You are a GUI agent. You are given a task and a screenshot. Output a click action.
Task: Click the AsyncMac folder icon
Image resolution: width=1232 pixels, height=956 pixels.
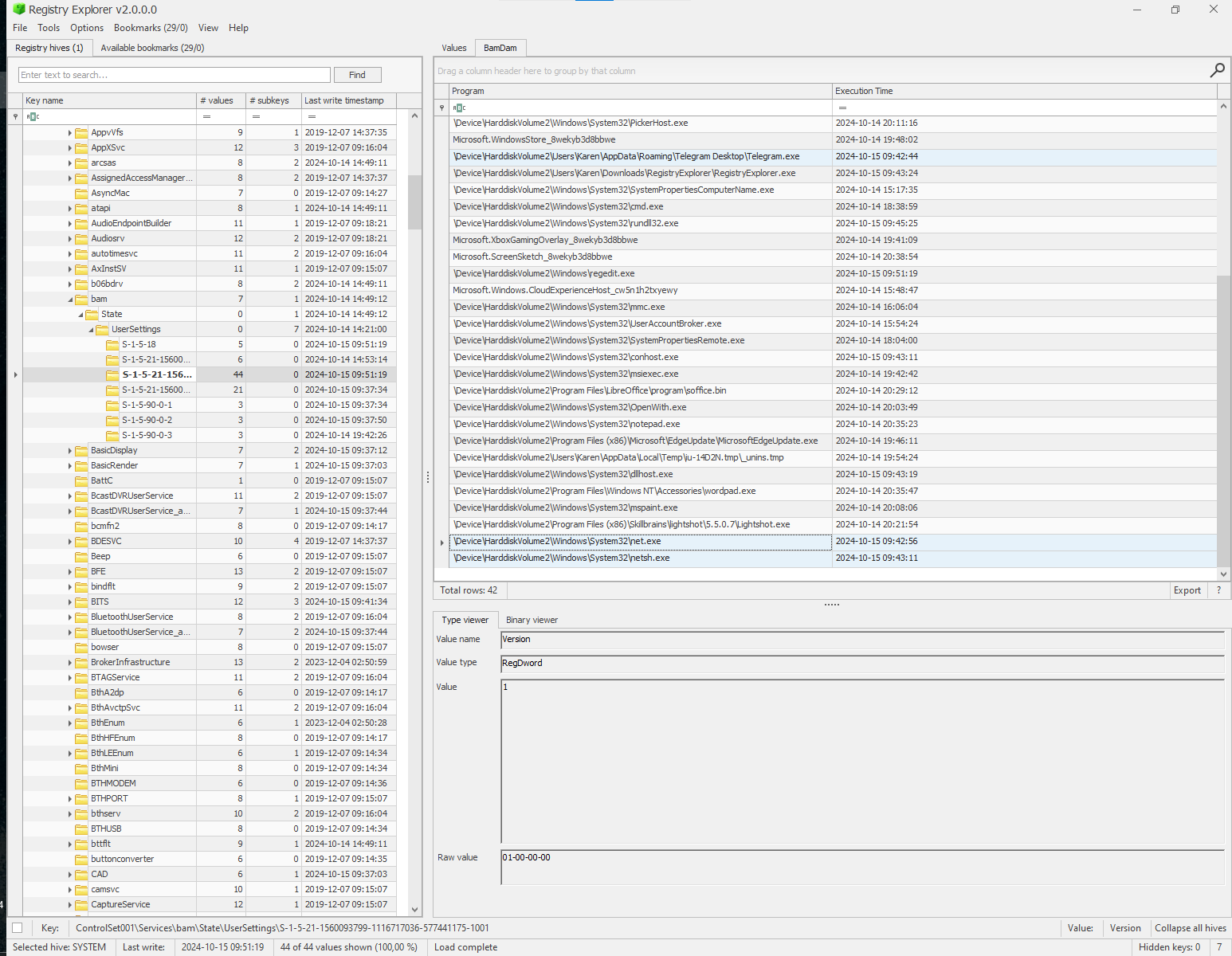tap(81, 194)
